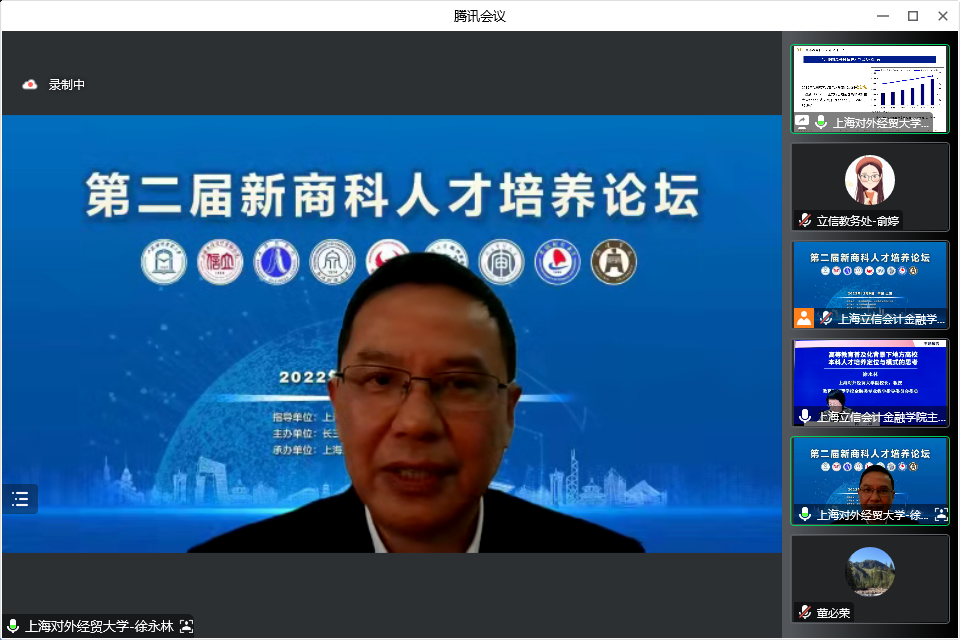960x640 pixels.
Task: Click the spotlight frame icon after main speaker name
Action: click(x=186, y=626)
